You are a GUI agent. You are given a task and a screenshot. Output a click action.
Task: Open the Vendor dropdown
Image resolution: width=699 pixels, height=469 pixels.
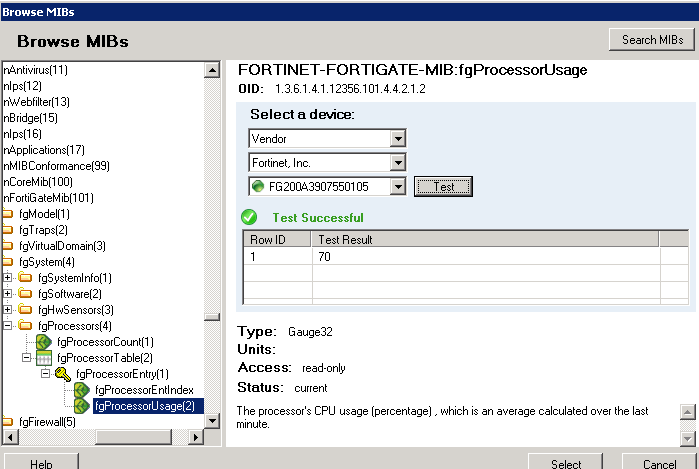coord(398,139)
